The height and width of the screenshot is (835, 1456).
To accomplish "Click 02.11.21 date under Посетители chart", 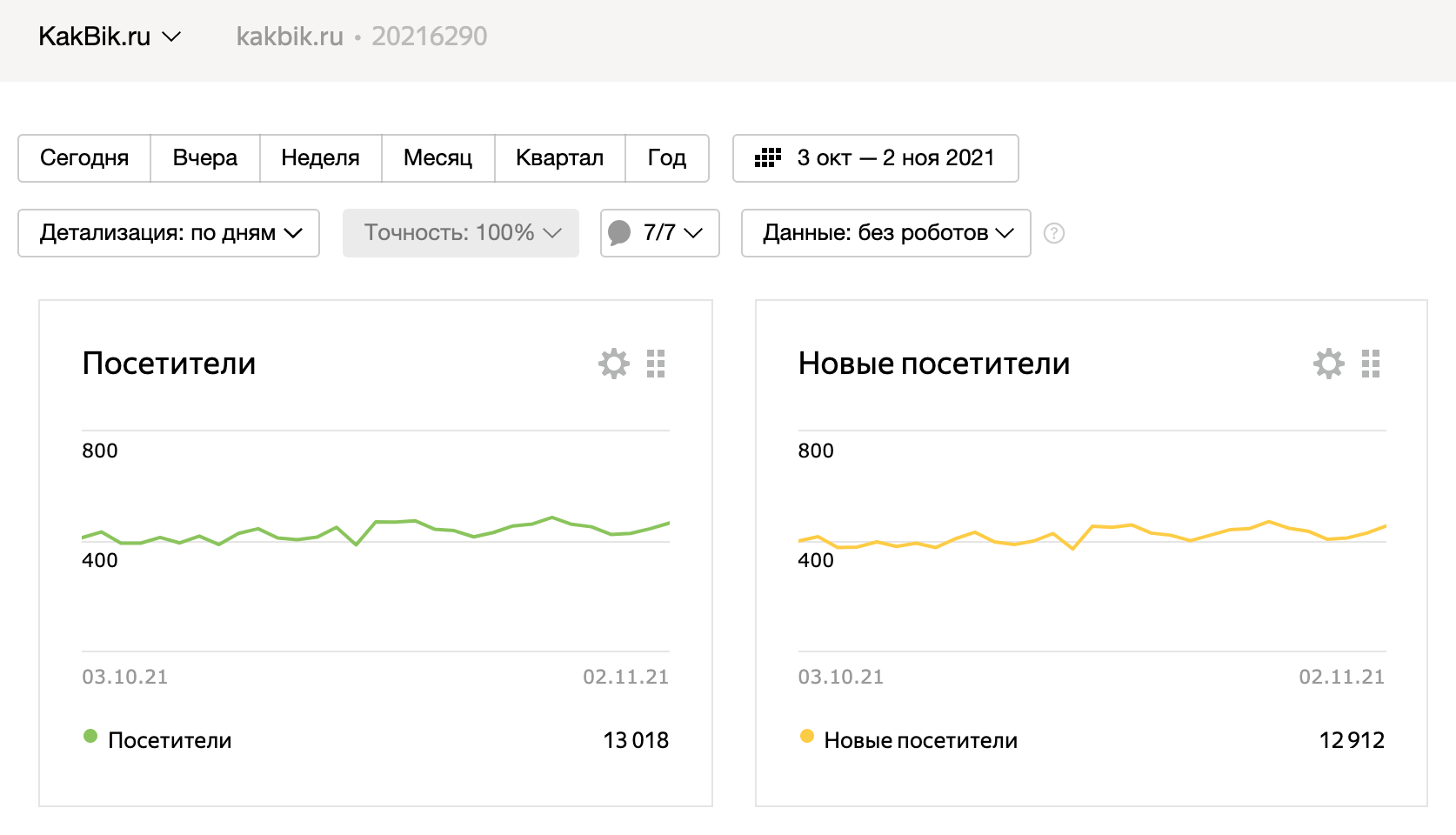I will click(x=626, y=677).
